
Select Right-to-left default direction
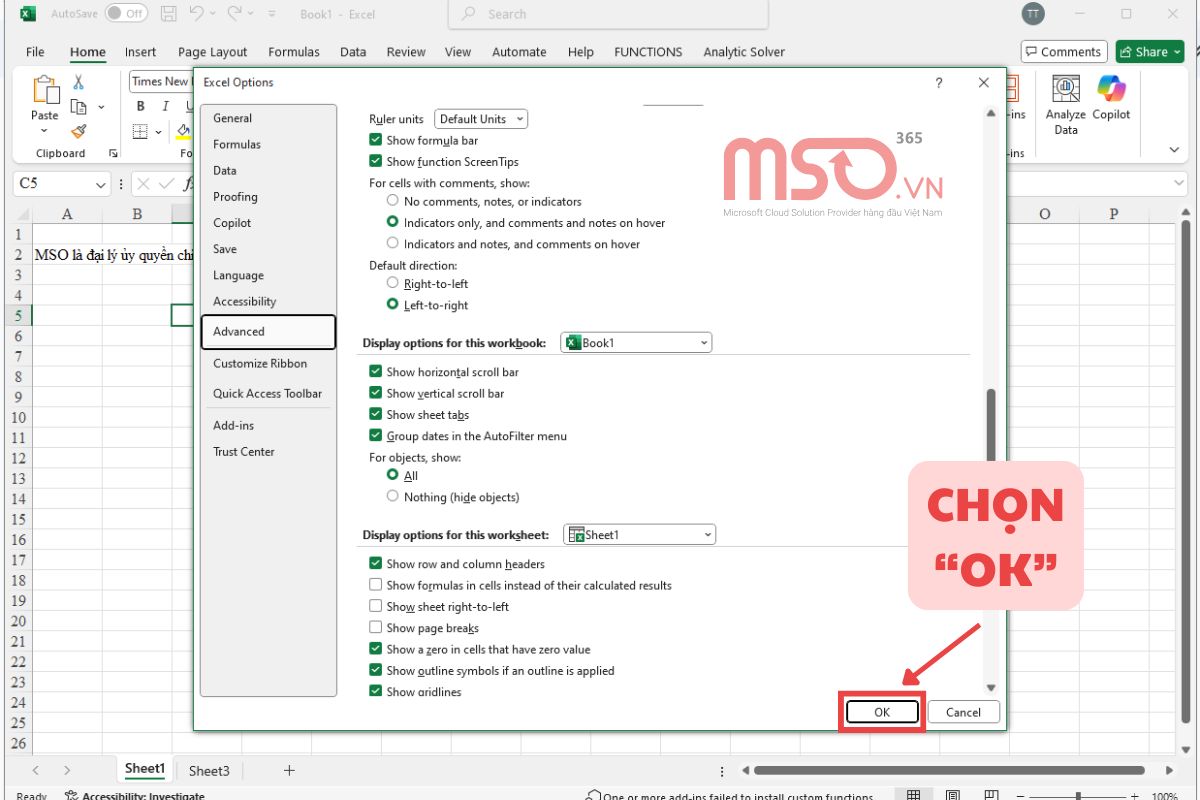click(x=393, y=284)
